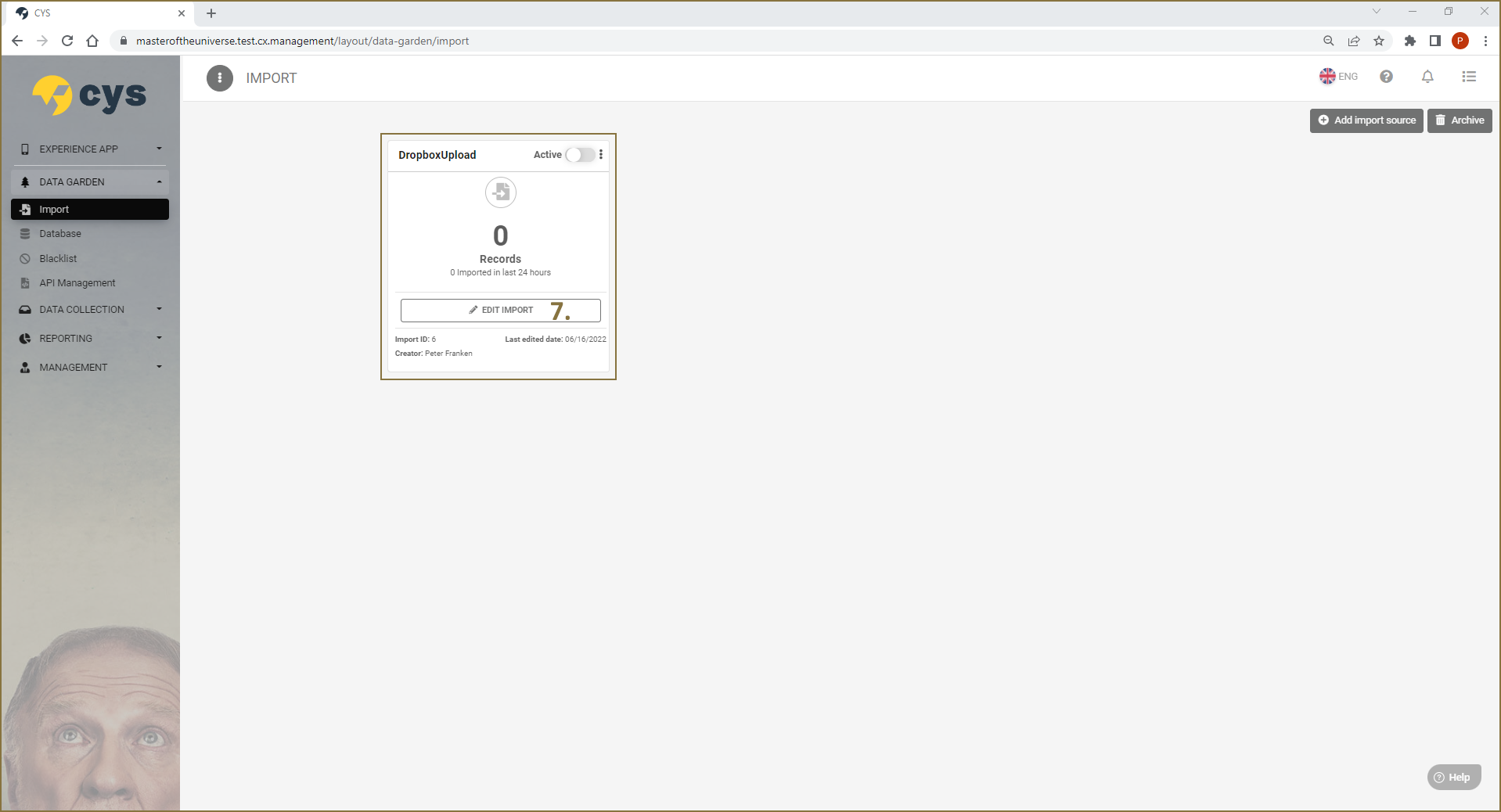Click '0 Imported in last 24 hours' text

tap(501, 272)
